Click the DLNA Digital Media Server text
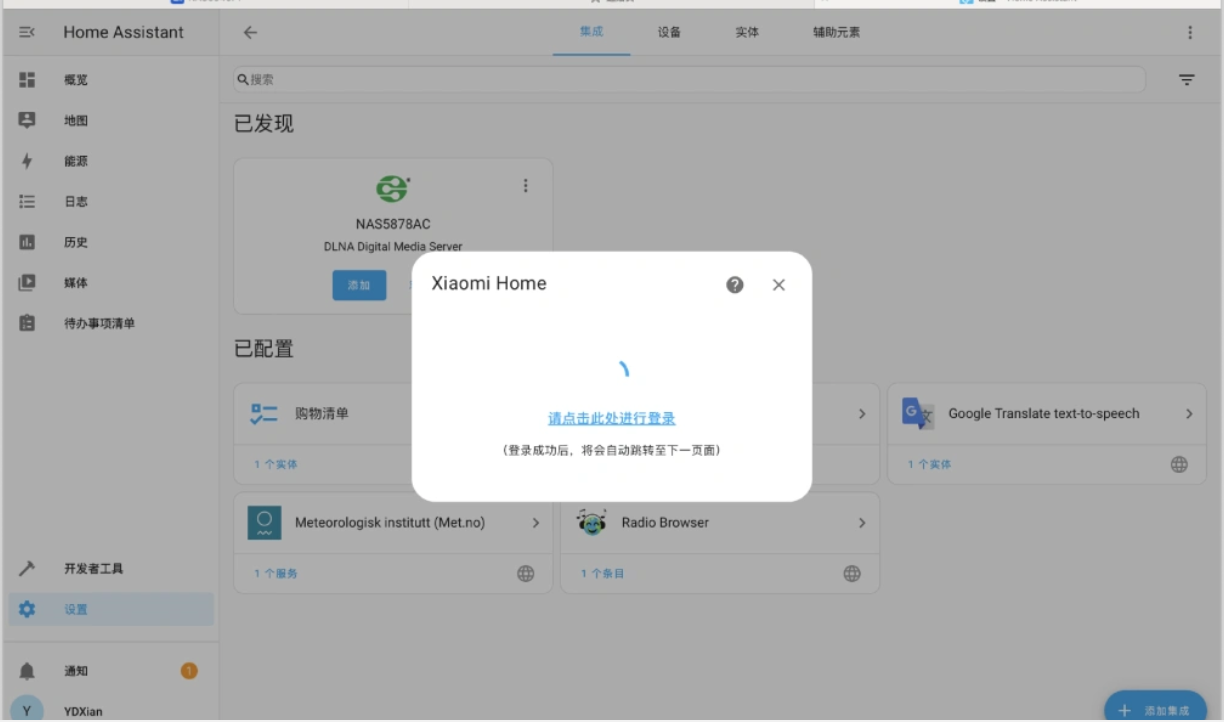The image size is (1224, 722). 393,246
